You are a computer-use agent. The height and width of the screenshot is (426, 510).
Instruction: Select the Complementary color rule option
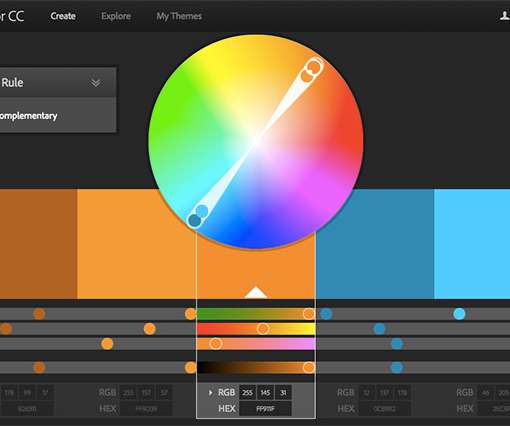tap(29, 116)
